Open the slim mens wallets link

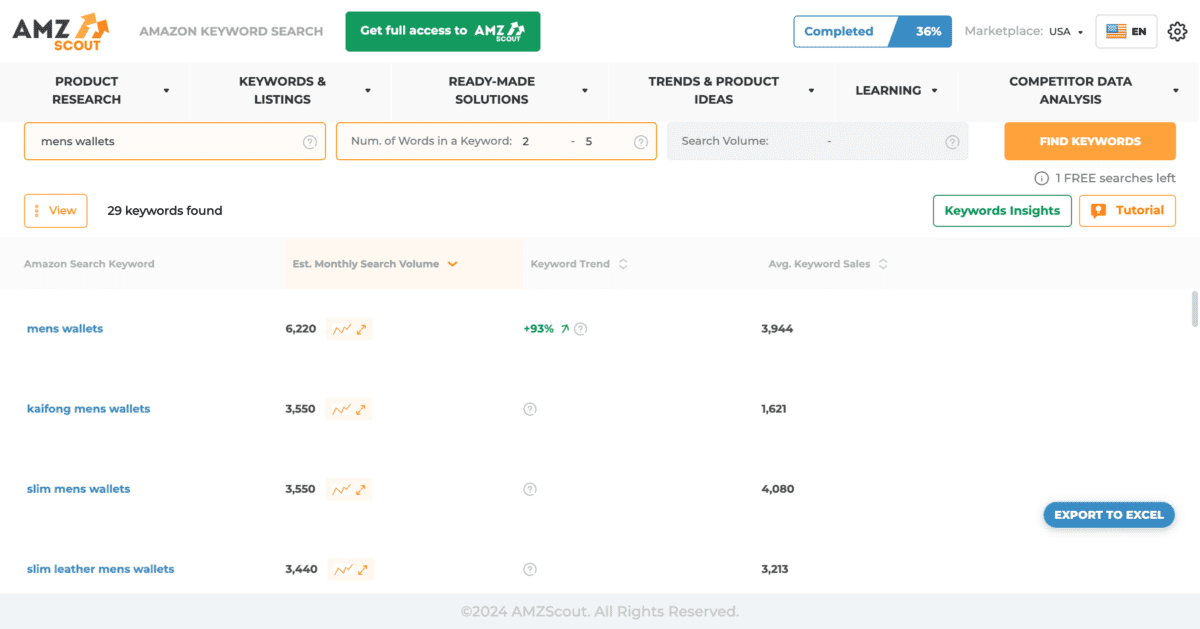pos(79,489)
